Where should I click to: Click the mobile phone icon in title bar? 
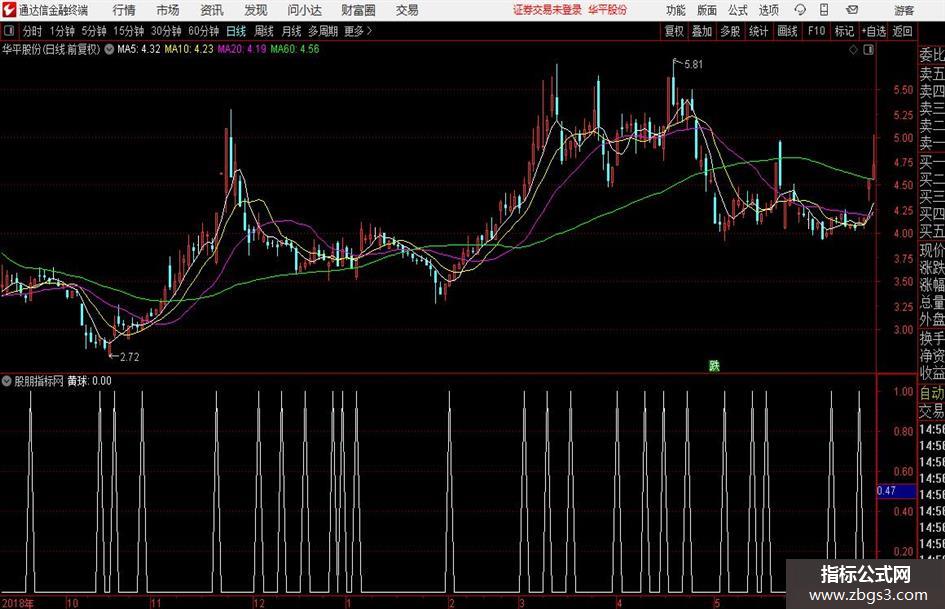click(x=824, y=10)
